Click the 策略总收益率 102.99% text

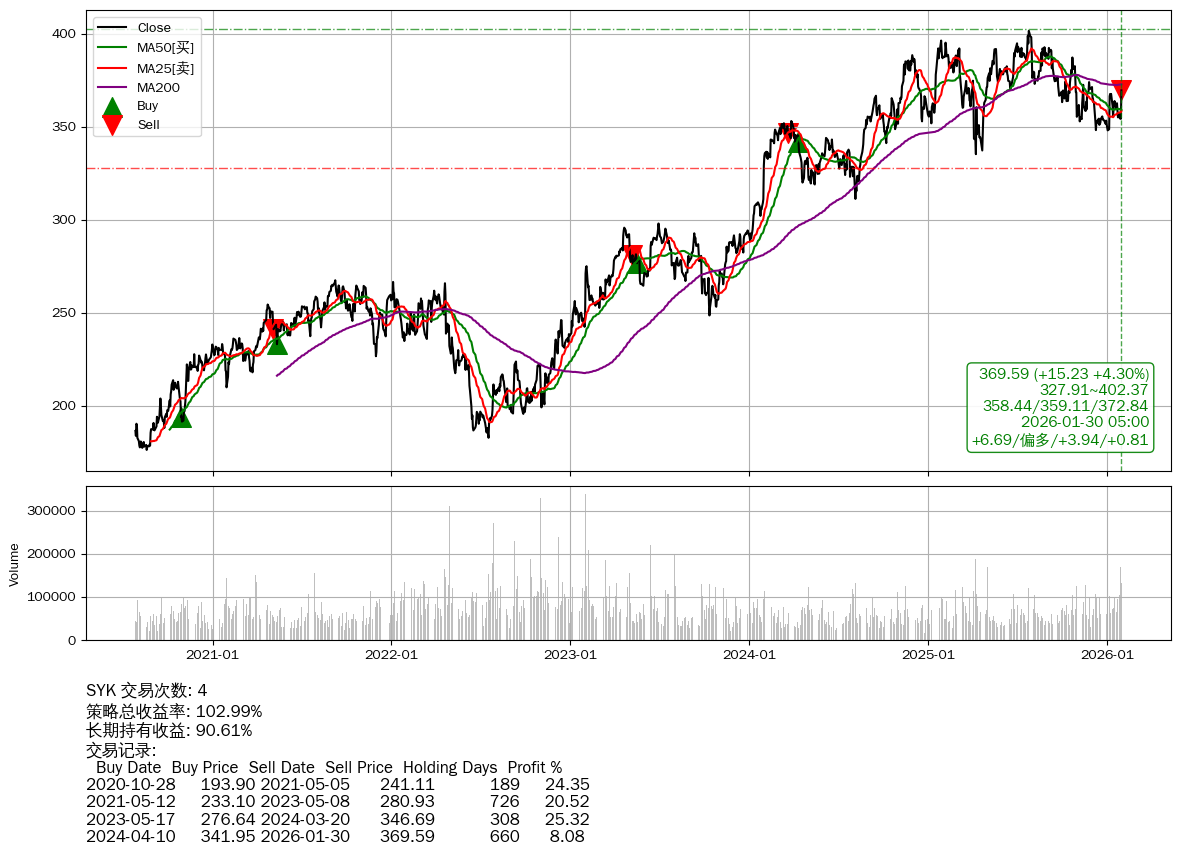pyautogui.click(x=174, y=711)
